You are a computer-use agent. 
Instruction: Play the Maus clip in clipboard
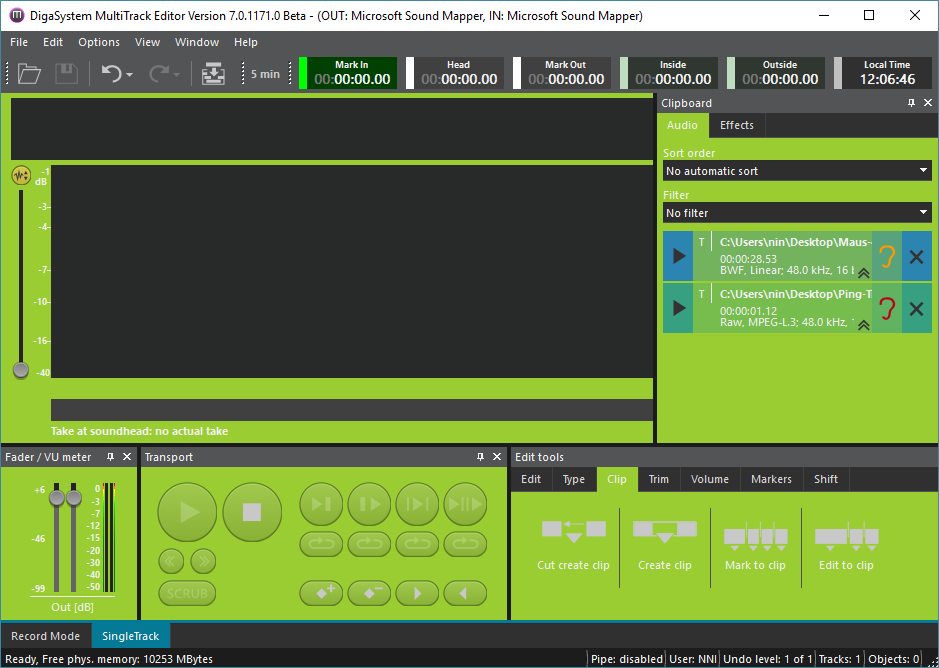pyautogui.click(x=679, y=257)
